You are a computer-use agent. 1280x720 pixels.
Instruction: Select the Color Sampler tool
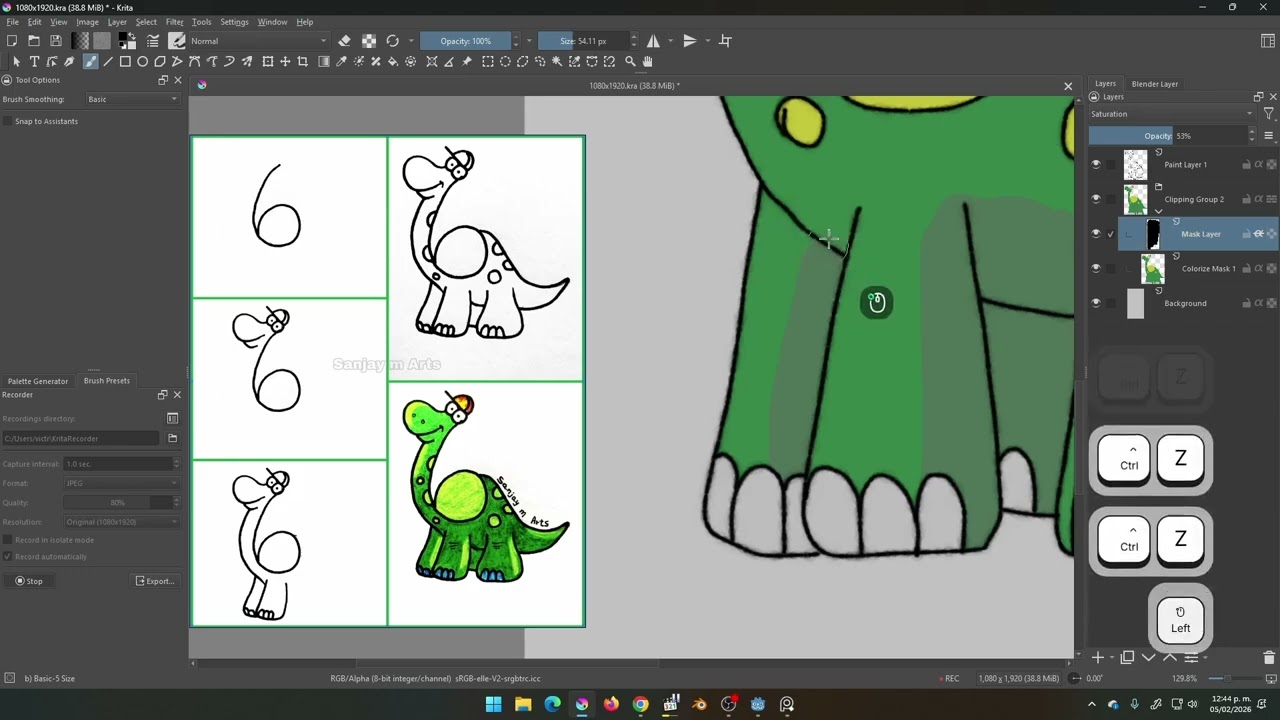pyautogui.click(x=341, y=62)
